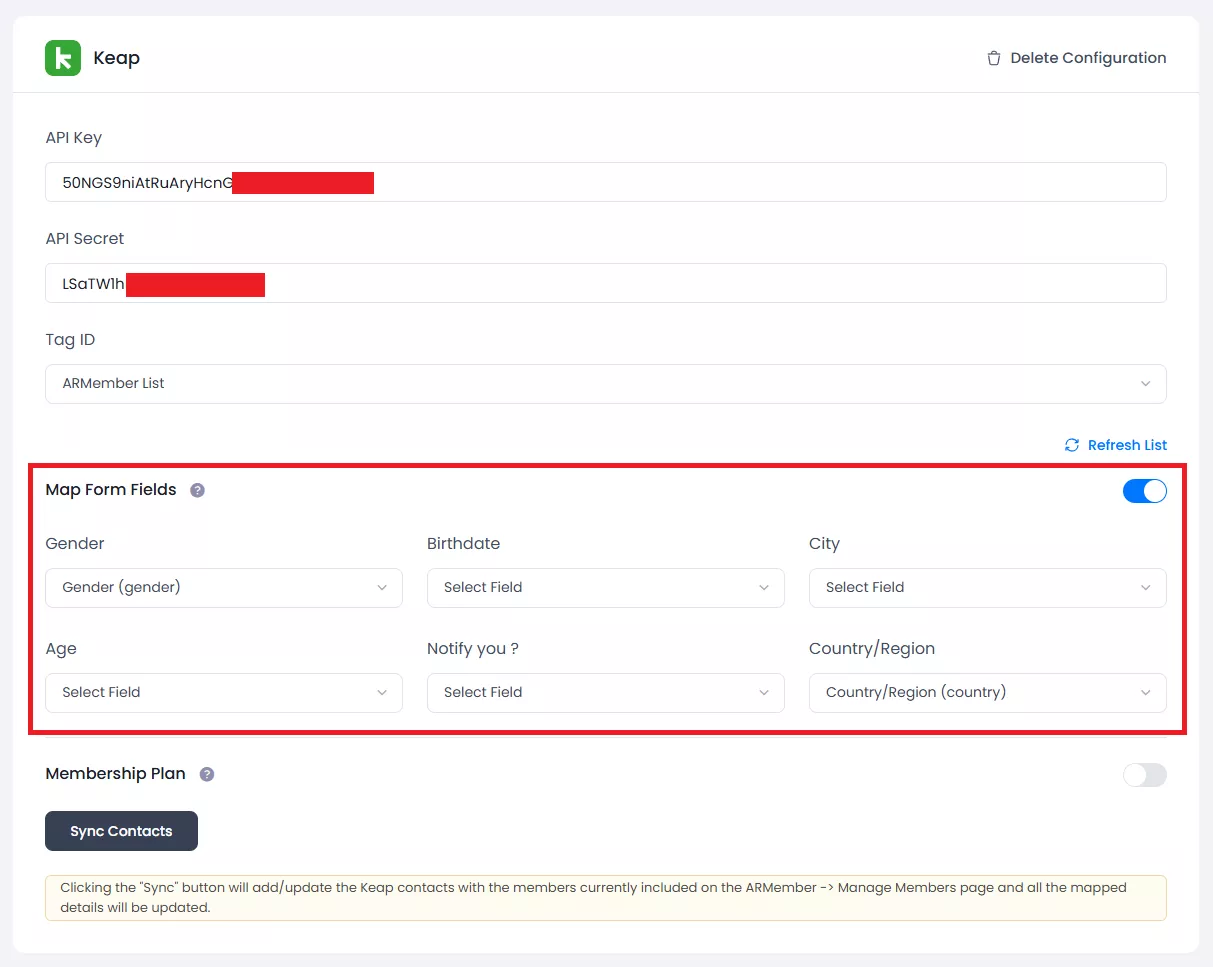The image size is (1213, 967).
Task: Expand the Country/Region dropdown
Action: (987, 692)
